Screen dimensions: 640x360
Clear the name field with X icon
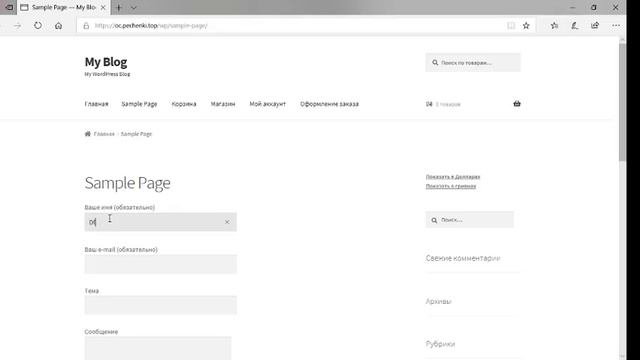[x=227, y=222]
